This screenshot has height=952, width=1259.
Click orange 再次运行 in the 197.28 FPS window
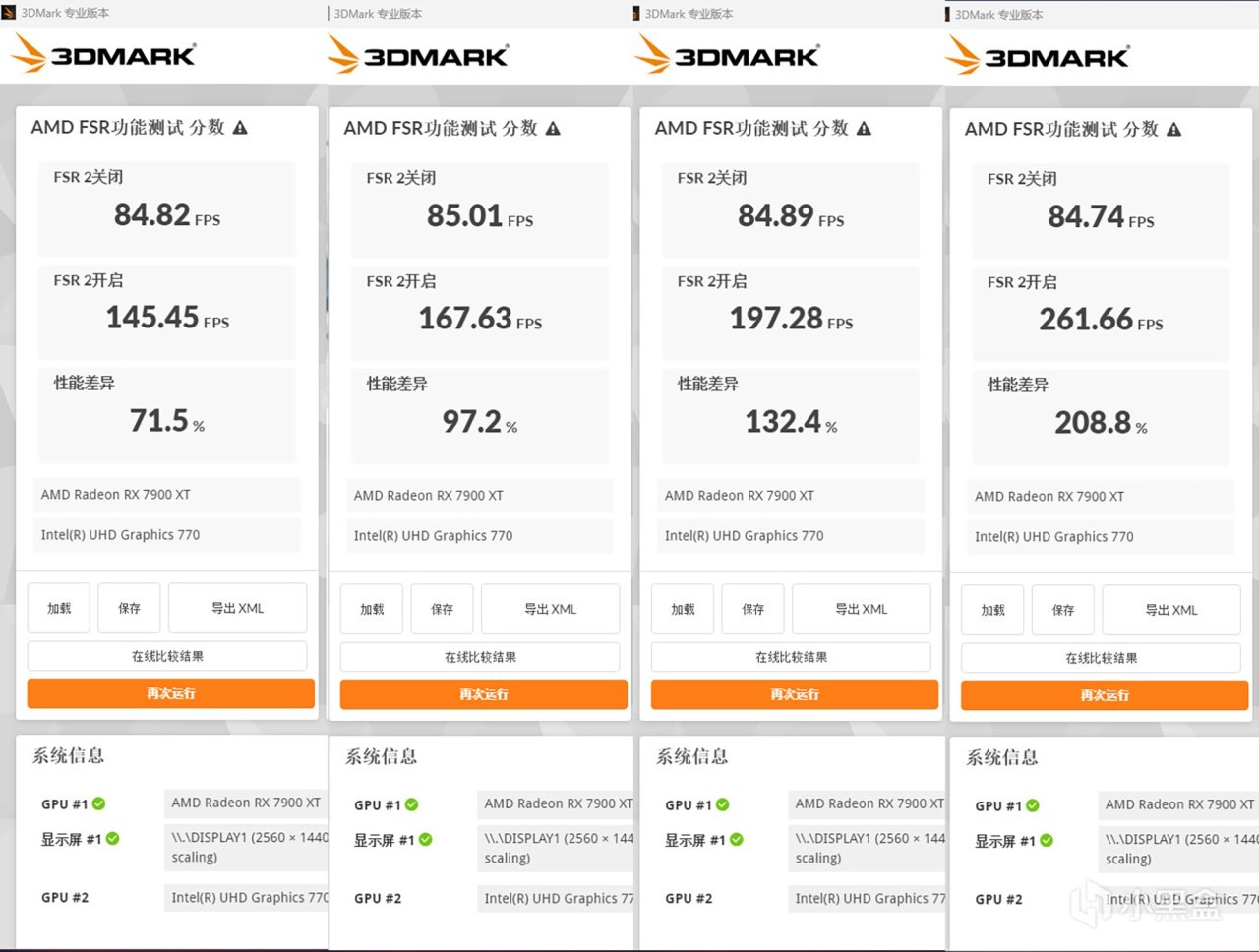click(795, 694)
